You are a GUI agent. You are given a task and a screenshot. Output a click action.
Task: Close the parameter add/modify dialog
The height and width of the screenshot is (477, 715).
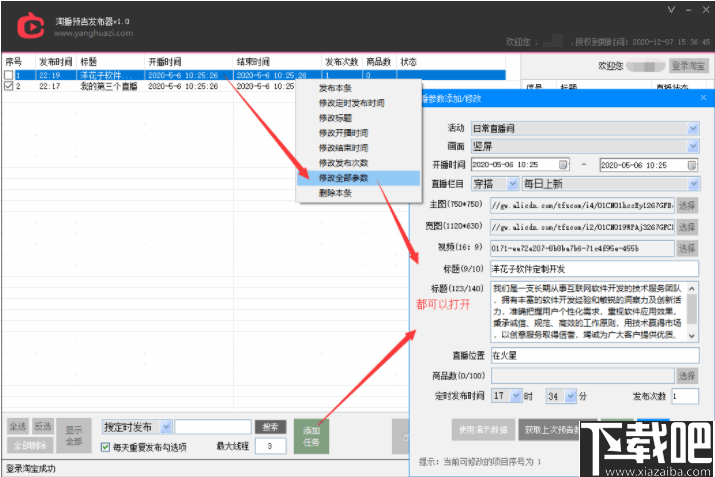703,98
